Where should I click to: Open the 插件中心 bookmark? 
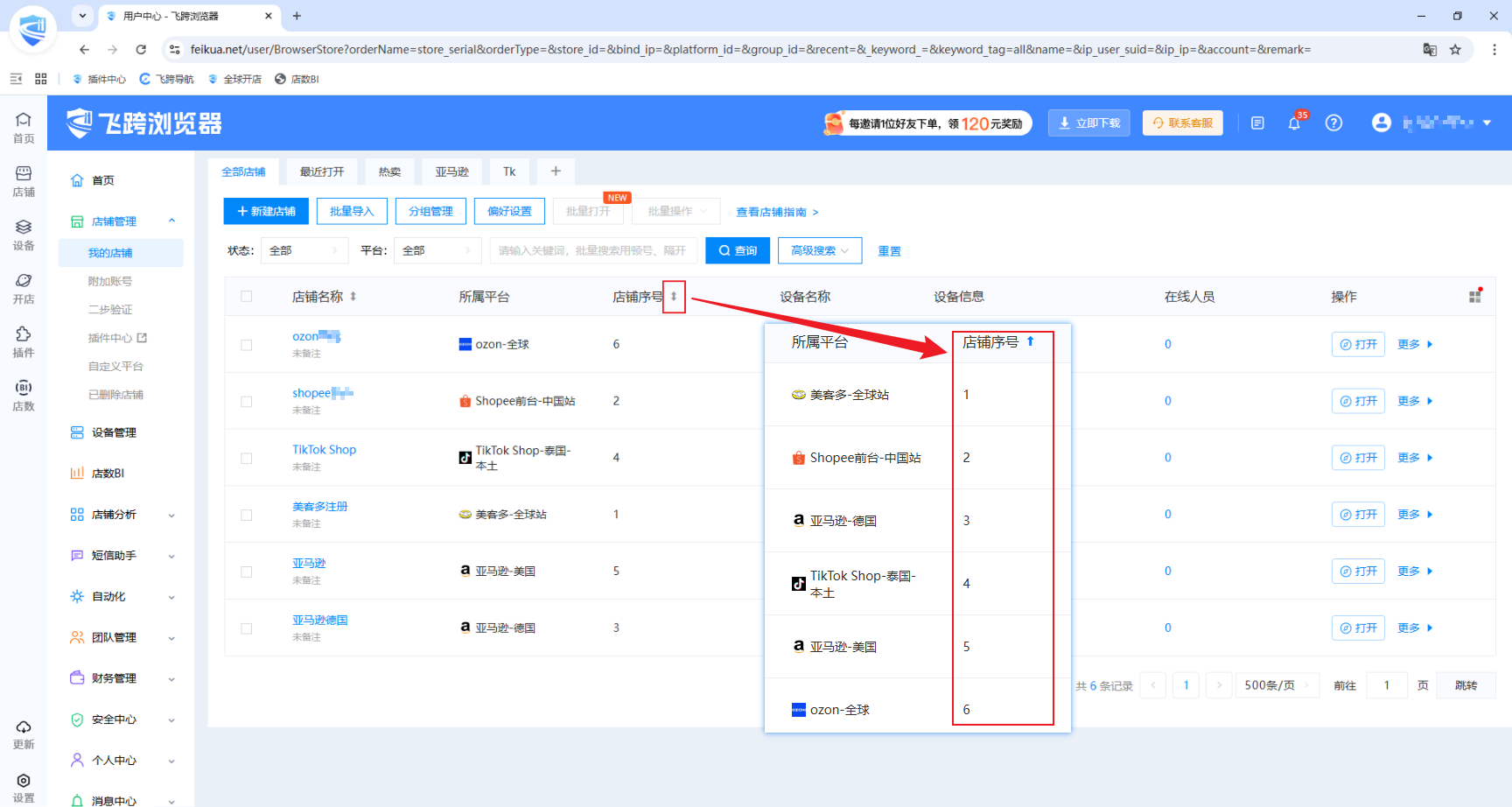coord(100,79)
